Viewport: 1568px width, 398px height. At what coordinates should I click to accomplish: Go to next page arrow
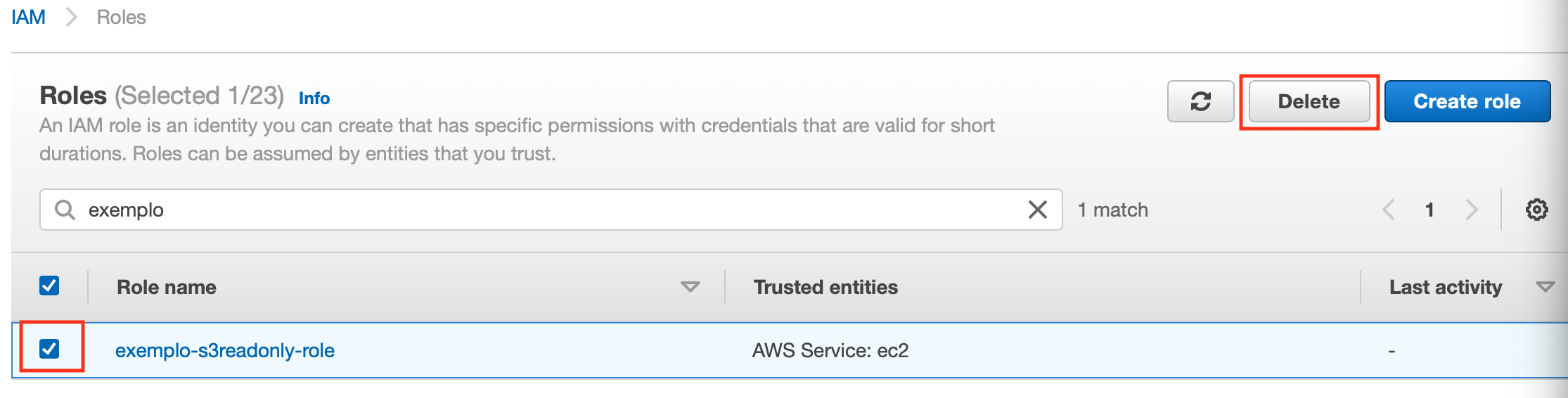tap(1471, 210)
